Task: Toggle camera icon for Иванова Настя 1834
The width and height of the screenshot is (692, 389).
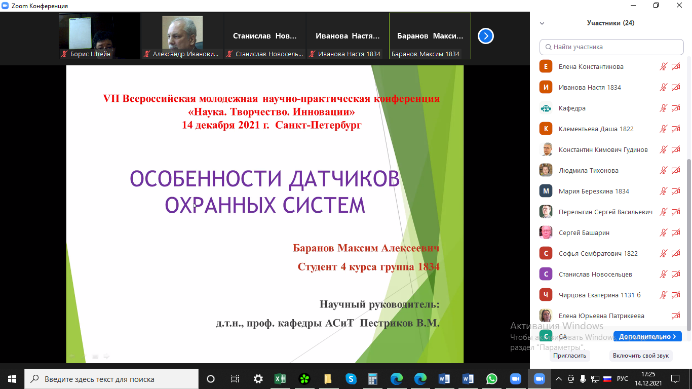Action: pos(676,87)
